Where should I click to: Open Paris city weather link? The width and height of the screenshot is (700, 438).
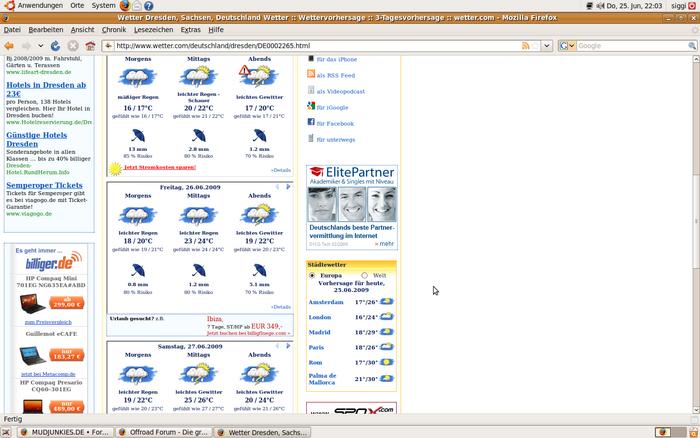pyautogui.click(x=316, y=348)
